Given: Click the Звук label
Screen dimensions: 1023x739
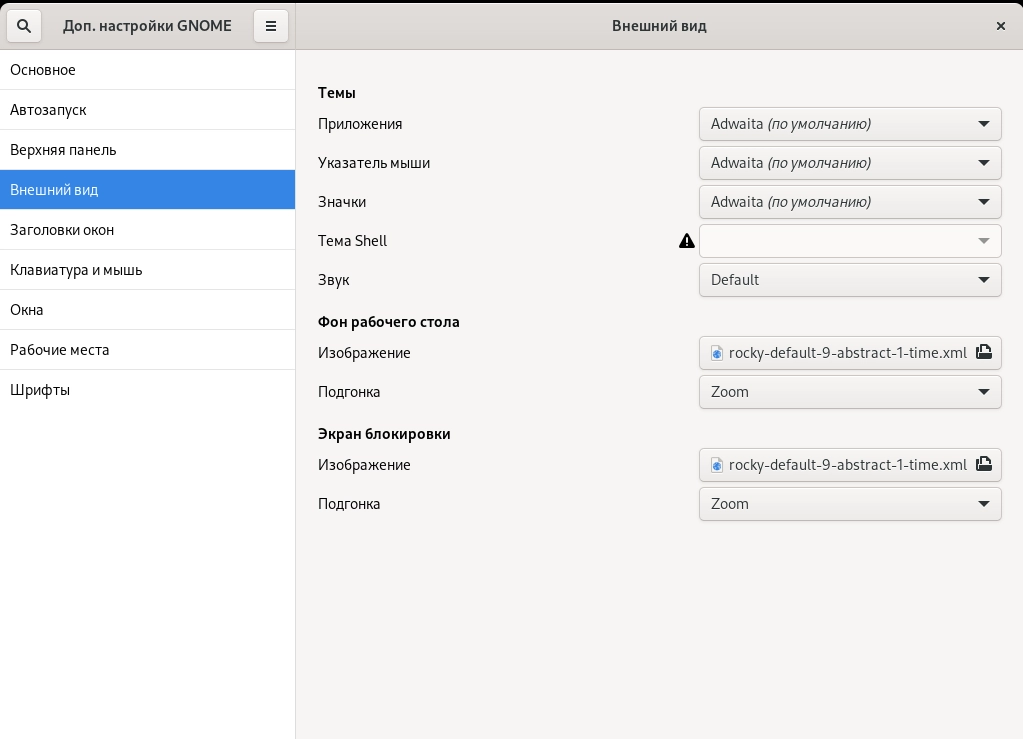Looking at the screenshot, I should (x=333, y=280).
